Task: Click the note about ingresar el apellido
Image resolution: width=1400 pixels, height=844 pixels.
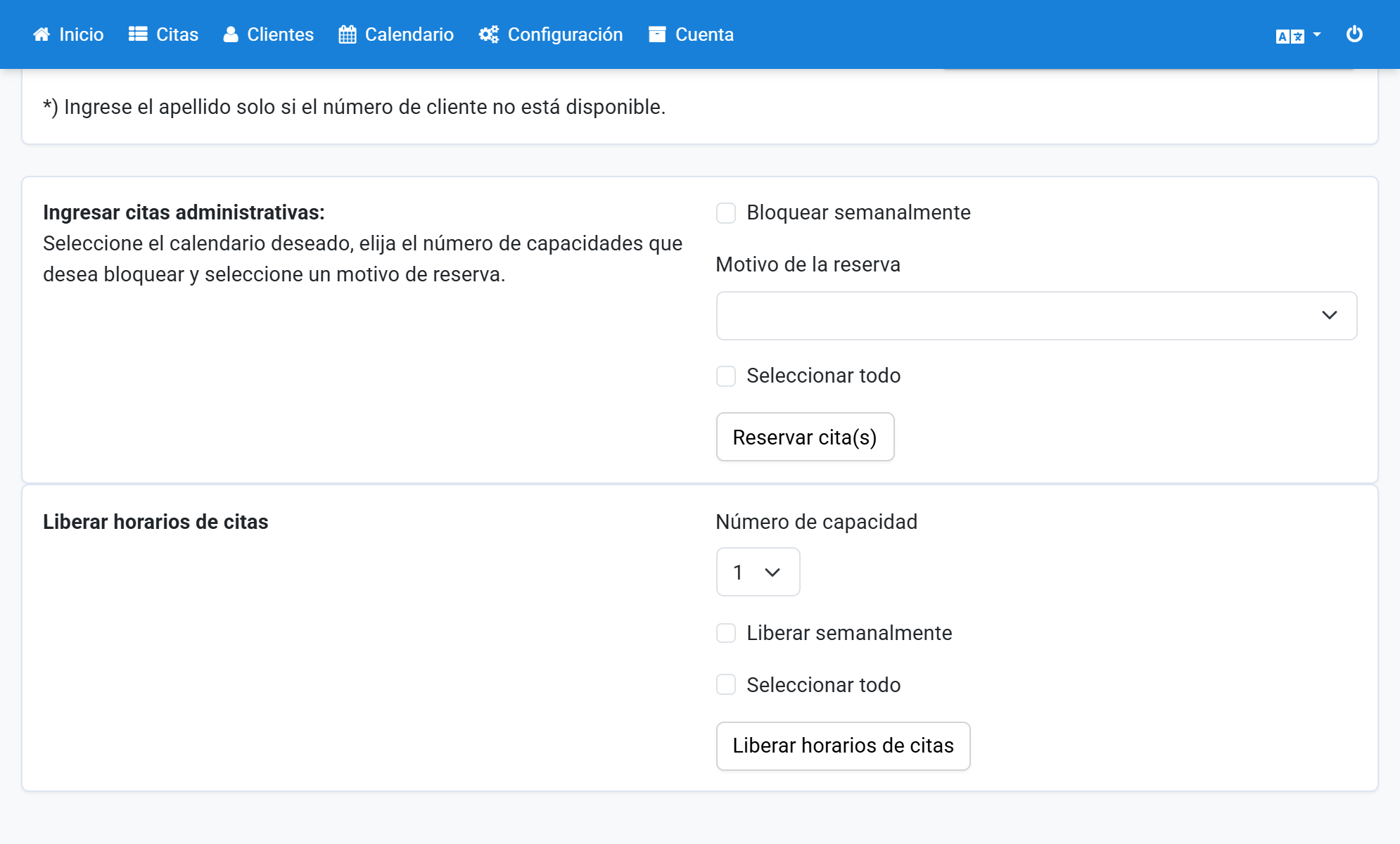Action: click(x=354, y=107)
